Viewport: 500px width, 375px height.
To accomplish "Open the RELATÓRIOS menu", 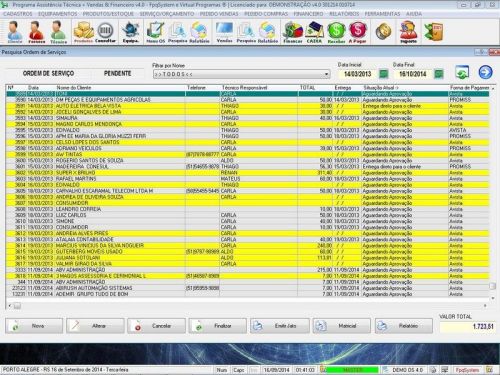I will (x=344, y=14).
